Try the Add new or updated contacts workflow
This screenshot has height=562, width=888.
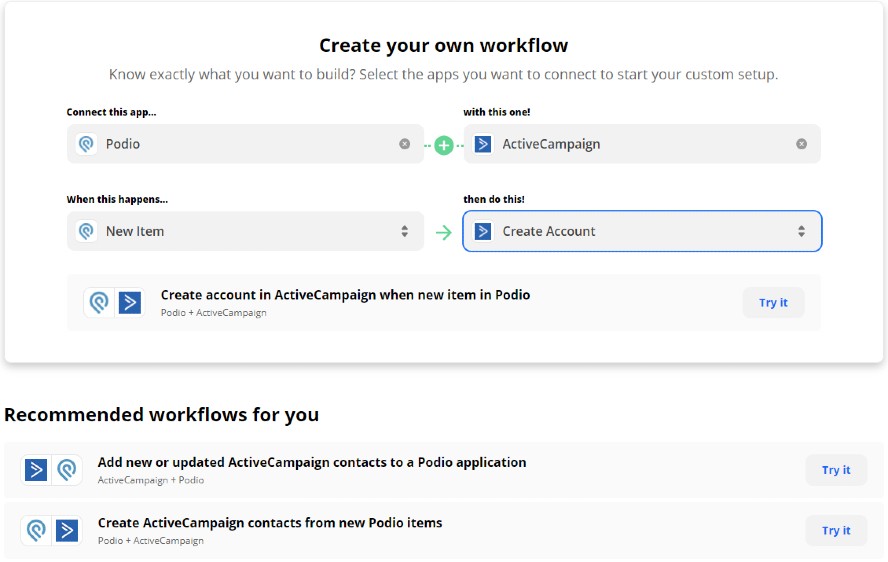coord(836,470)
